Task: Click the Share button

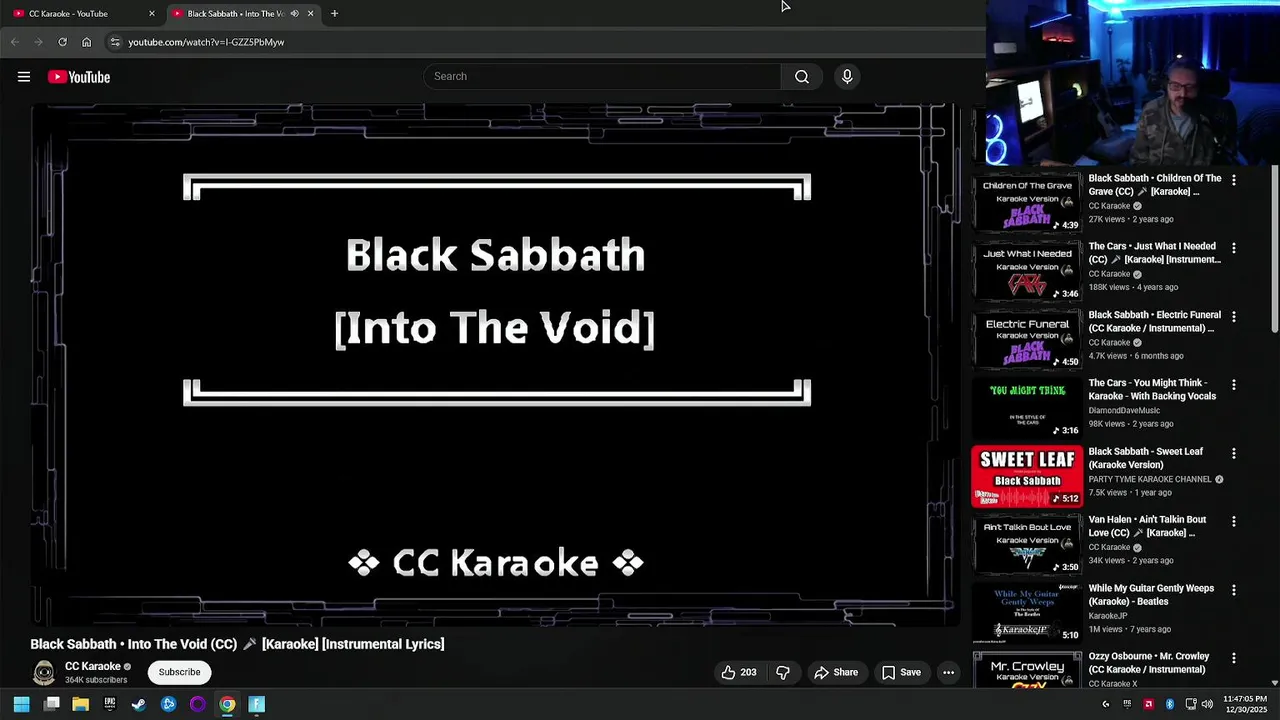Action: click(835, 672)
